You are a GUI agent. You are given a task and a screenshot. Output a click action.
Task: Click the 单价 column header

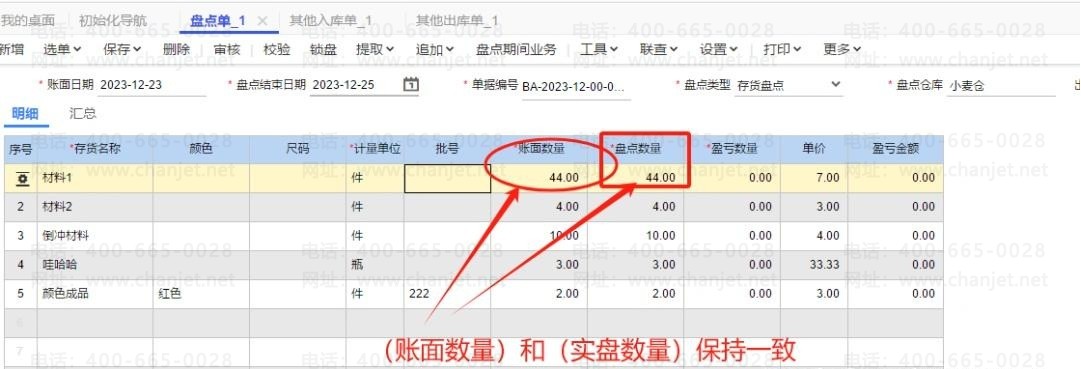(814, 149)
